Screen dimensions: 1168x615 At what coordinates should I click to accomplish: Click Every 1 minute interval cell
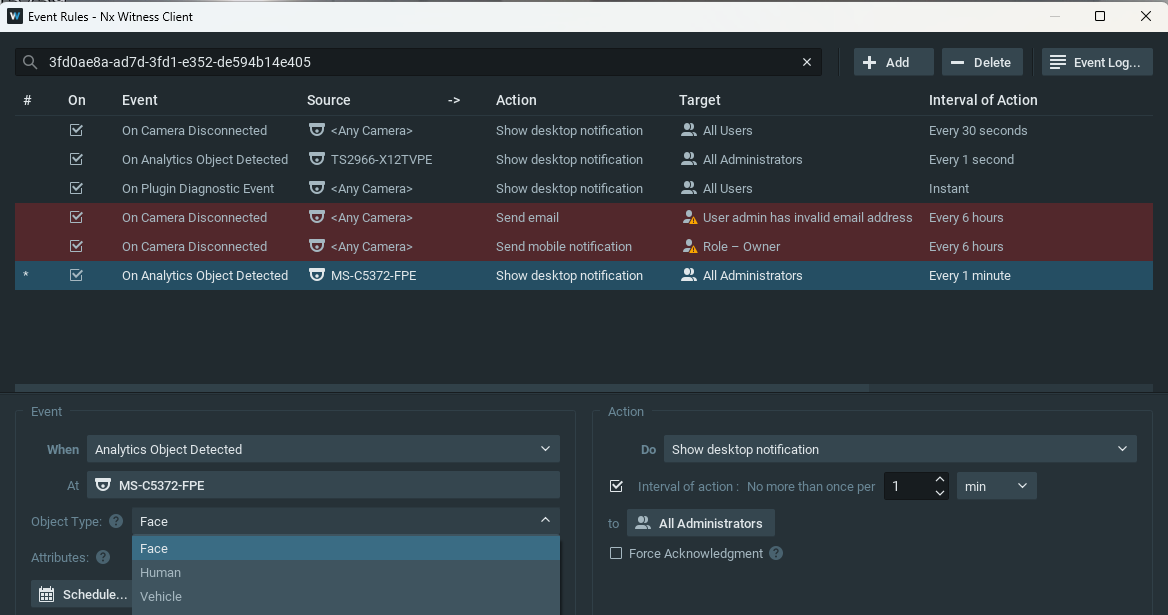tap(969, 275)
